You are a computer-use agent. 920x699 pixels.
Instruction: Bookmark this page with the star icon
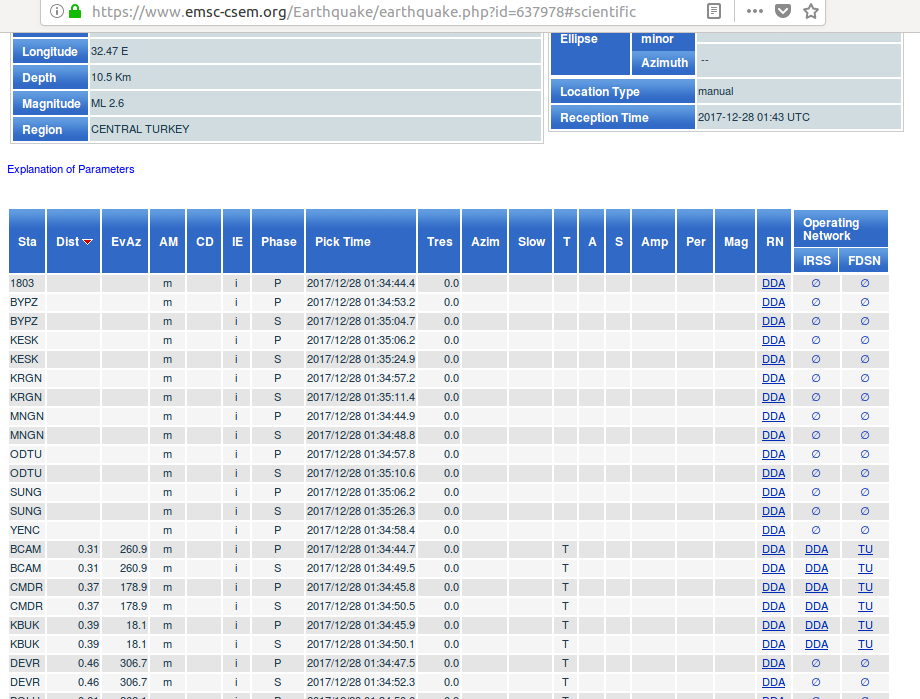click(810, 11)
